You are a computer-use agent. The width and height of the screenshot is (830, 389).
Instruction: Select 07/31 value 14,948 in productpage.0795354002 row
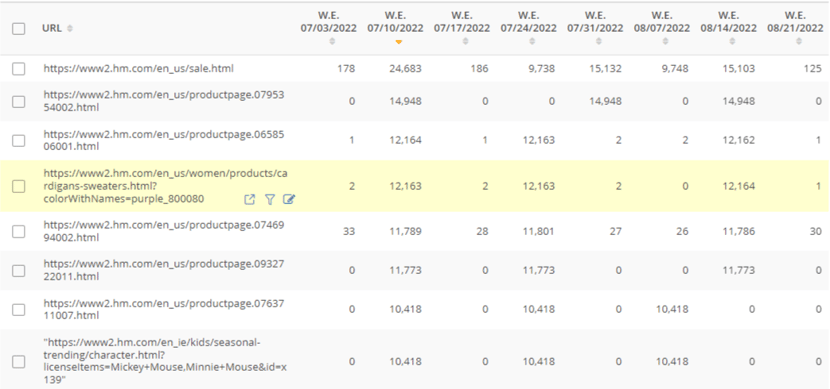[x=606, y=101]
